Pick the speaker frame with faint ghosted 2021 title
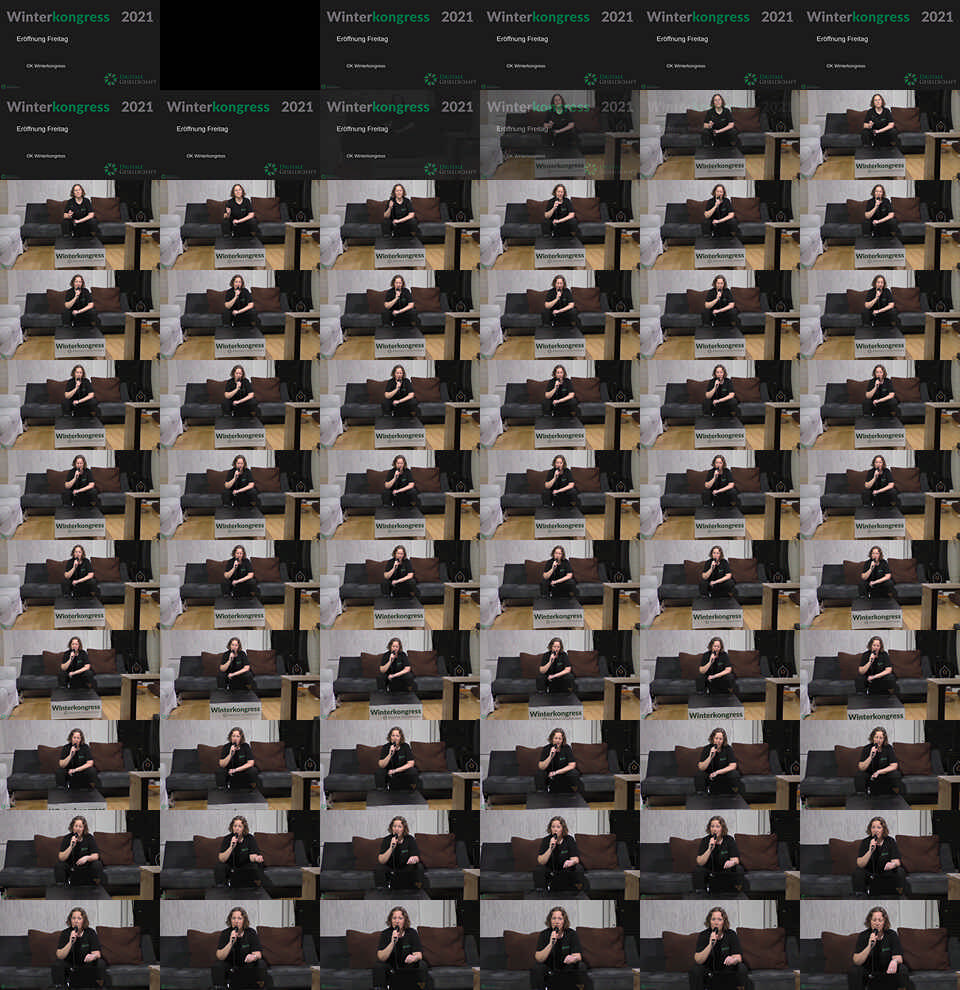The width and height of the screenshot is (960, 990). tap(719, 134)
